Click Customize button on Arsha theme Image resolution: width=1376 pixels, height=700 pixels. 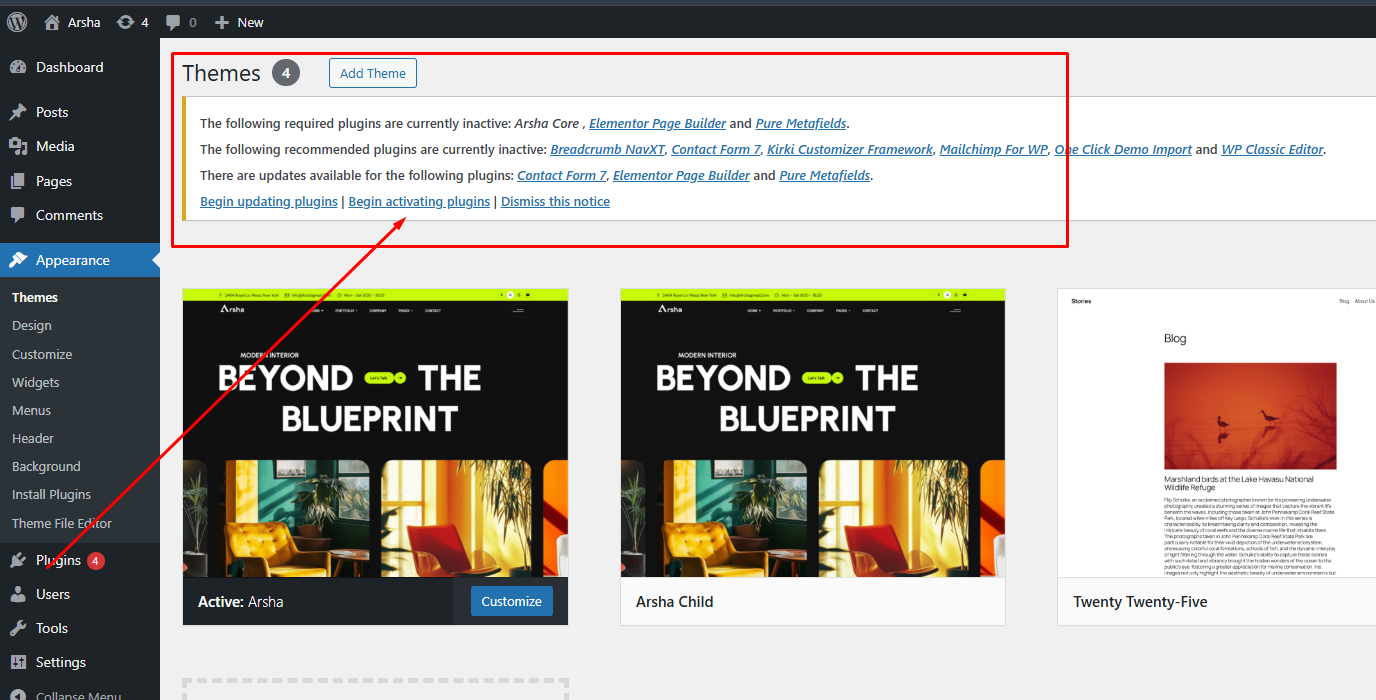tap(512, 601)
